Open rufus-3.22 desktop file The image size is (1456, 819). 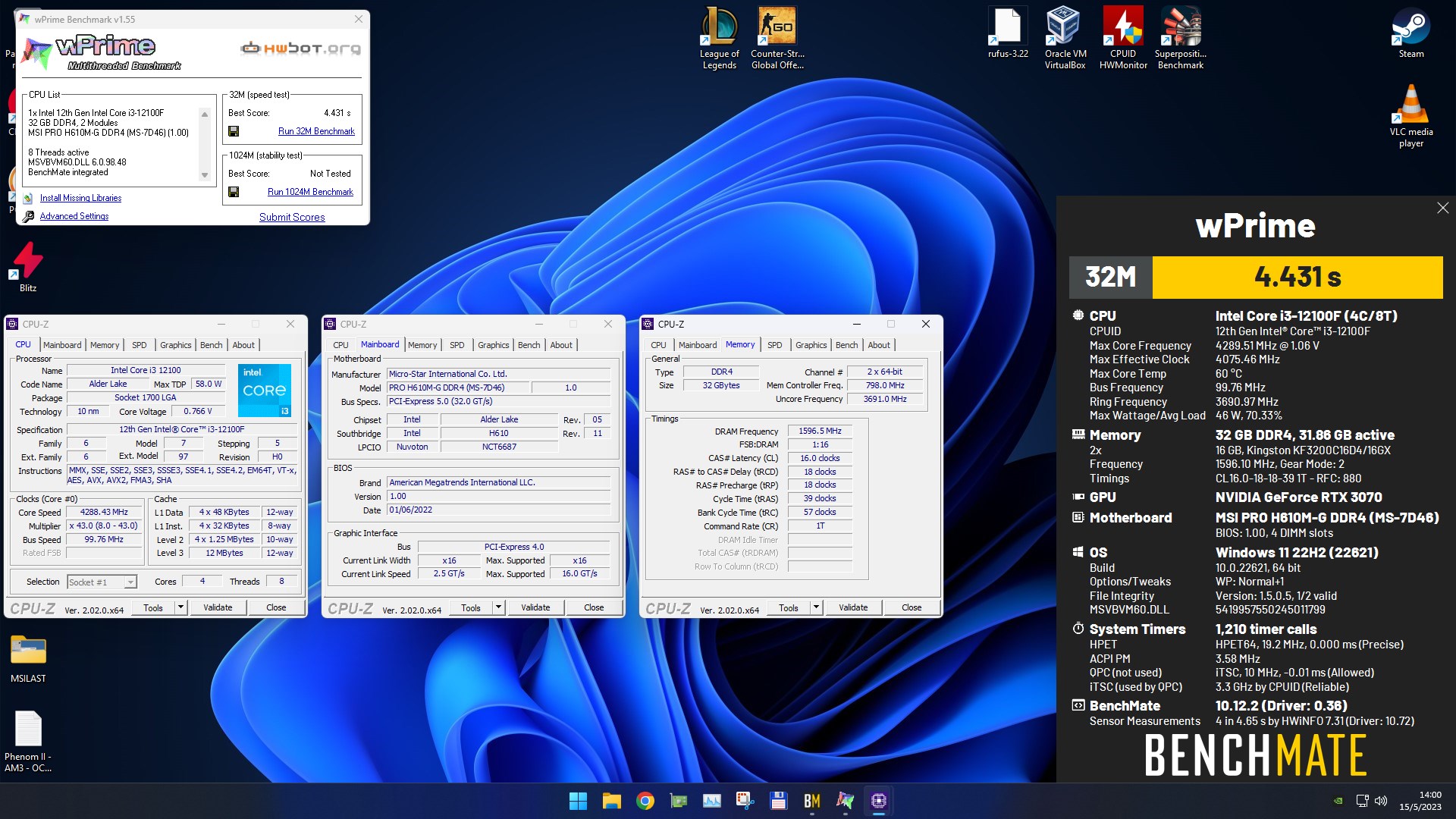pyautogui.click(x=1008, y=33)
